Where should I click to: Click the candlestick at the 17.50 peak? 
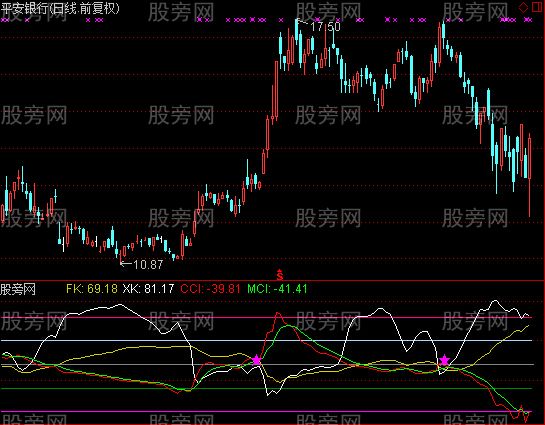[296, 32]
